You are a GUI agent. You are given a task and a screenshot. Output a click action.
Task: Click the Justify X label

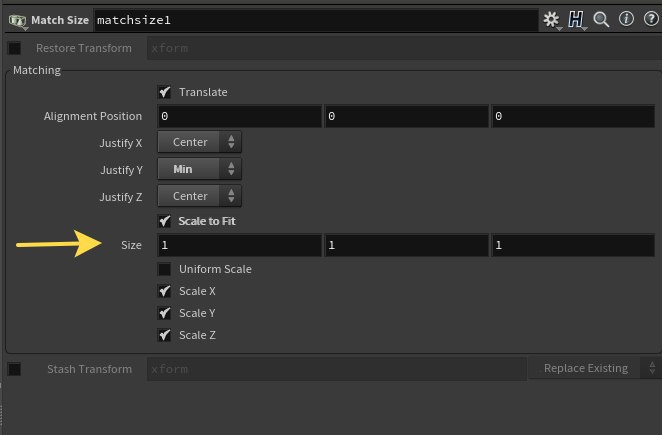[121, 143]
